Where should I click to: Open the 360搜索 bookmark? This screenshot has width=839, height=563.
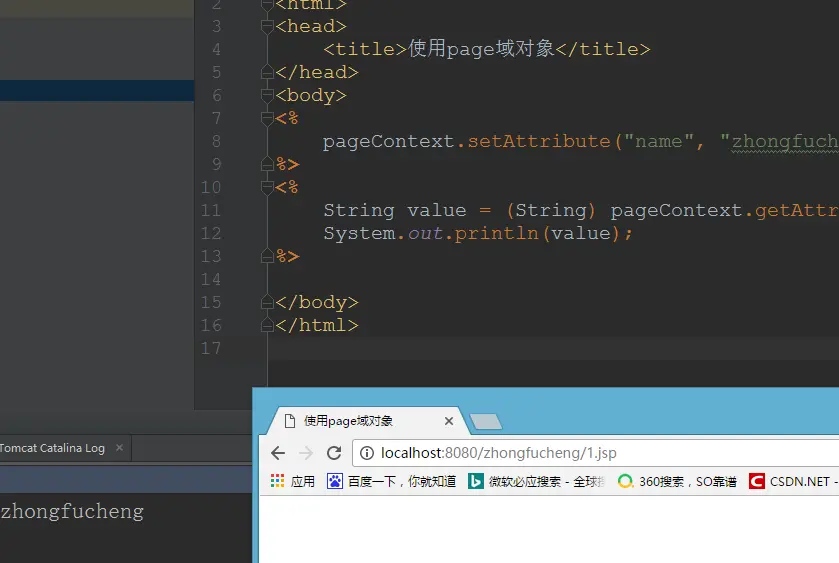point(677,481)
